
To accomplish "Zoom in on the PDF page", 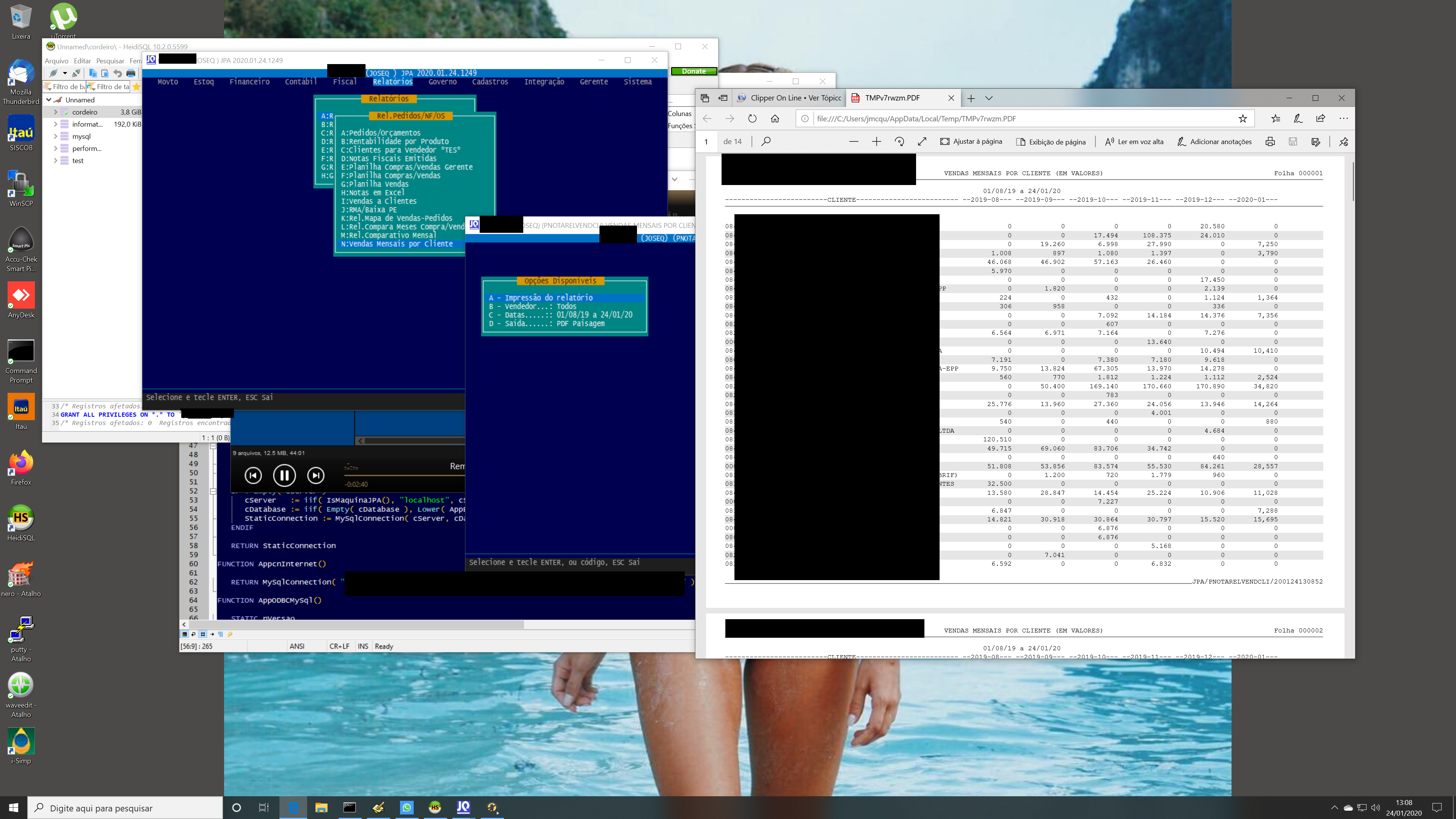I will tap(876, 141).
